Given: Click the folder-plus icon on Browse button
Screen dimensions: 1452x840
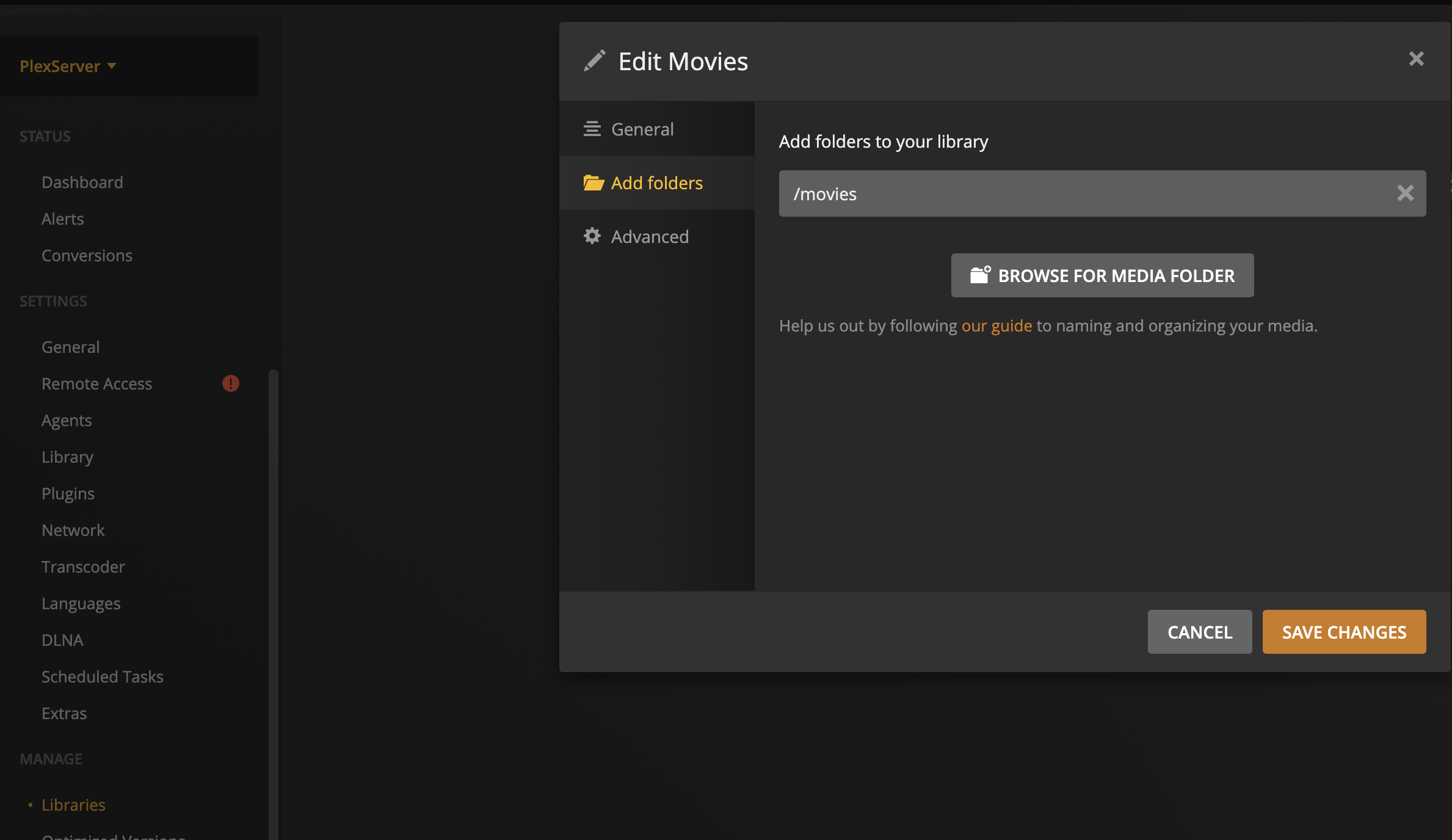Looking at the screenshot, I should (x=980, y=275).
